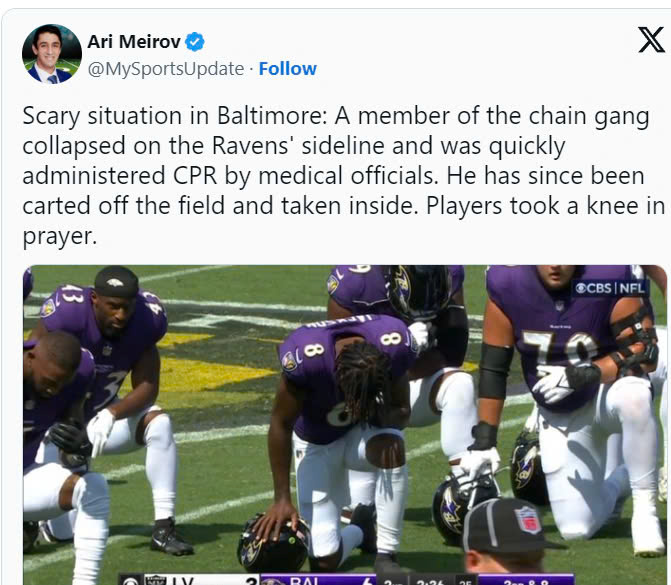Click the @MySportsUpdate handle
The image size is (671, 585).
tap(166, 68)
